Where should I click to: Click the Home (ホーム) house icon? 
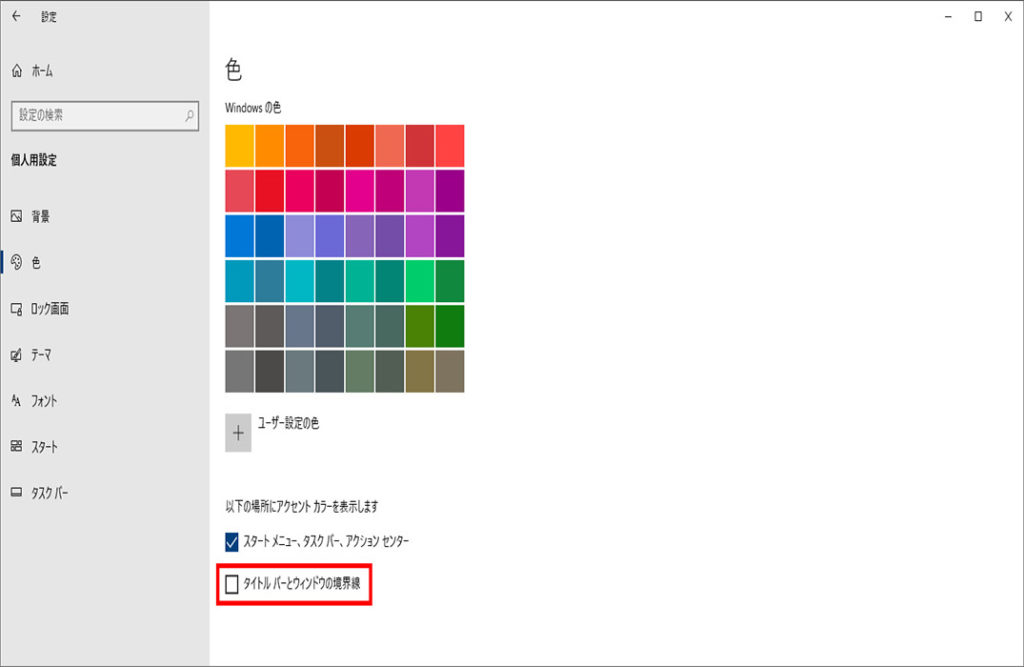click(x=16, y=71)
